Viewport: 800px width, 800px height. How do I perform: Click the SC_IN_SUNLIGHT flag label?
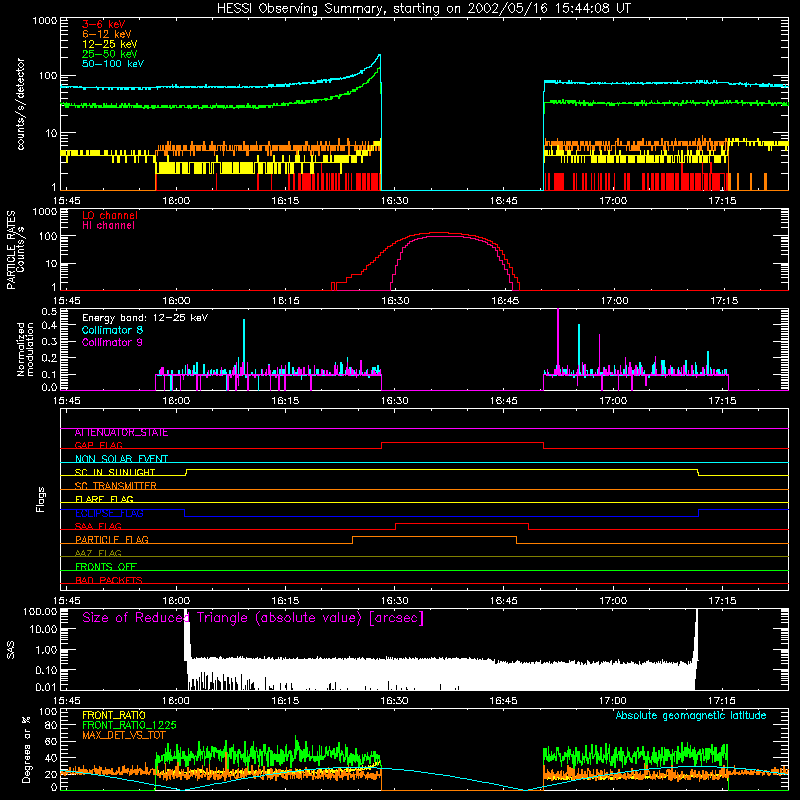tap(115, 472)
